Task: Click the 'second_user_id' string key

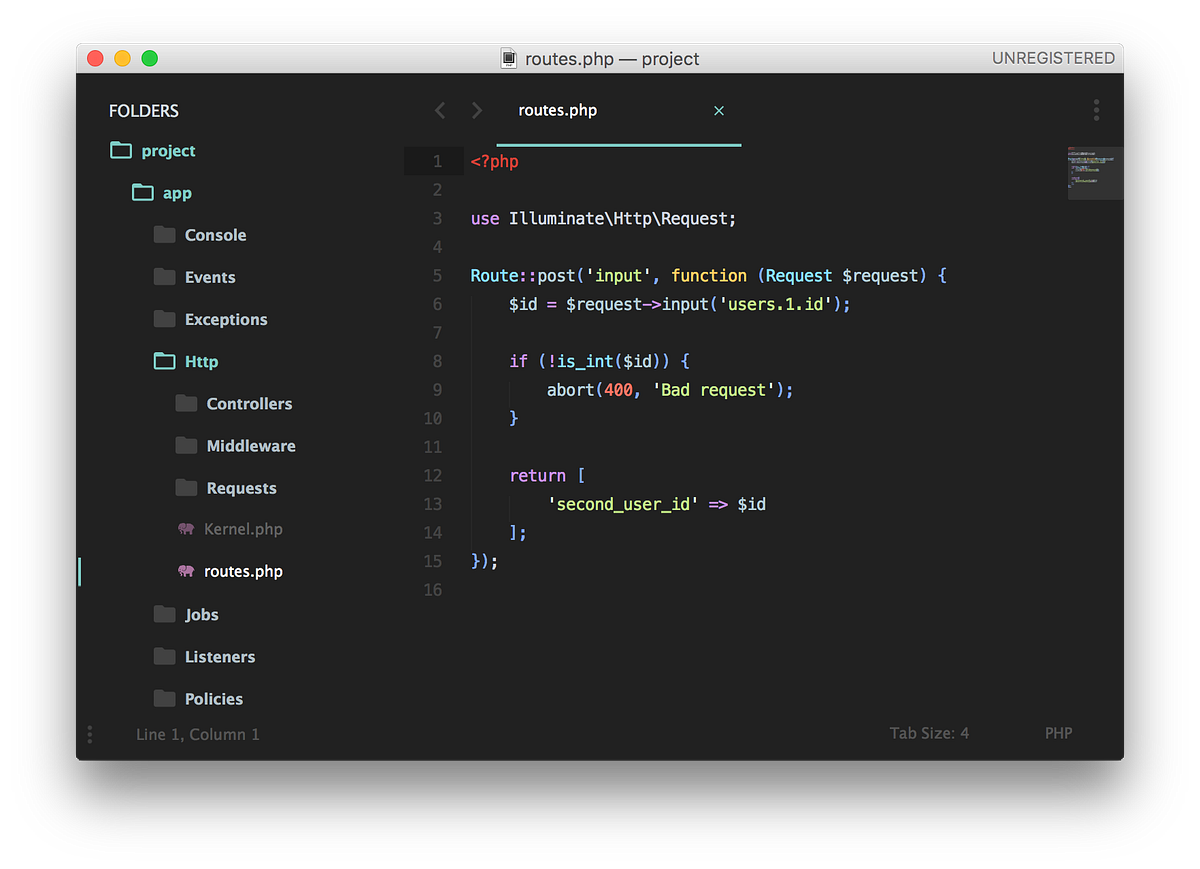Action: (x=623, y=504)
